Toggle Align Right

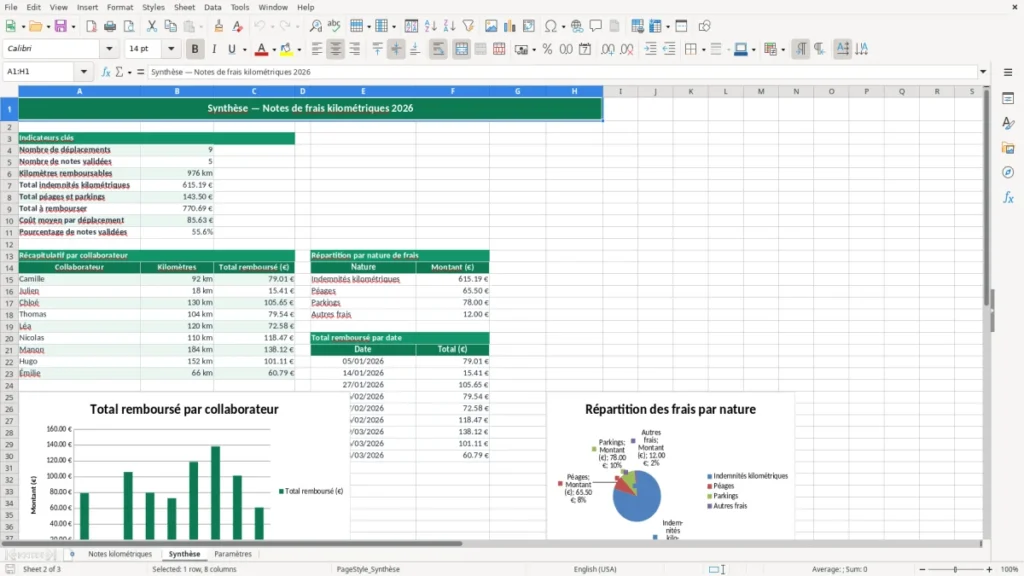click(x=355, y=49)
